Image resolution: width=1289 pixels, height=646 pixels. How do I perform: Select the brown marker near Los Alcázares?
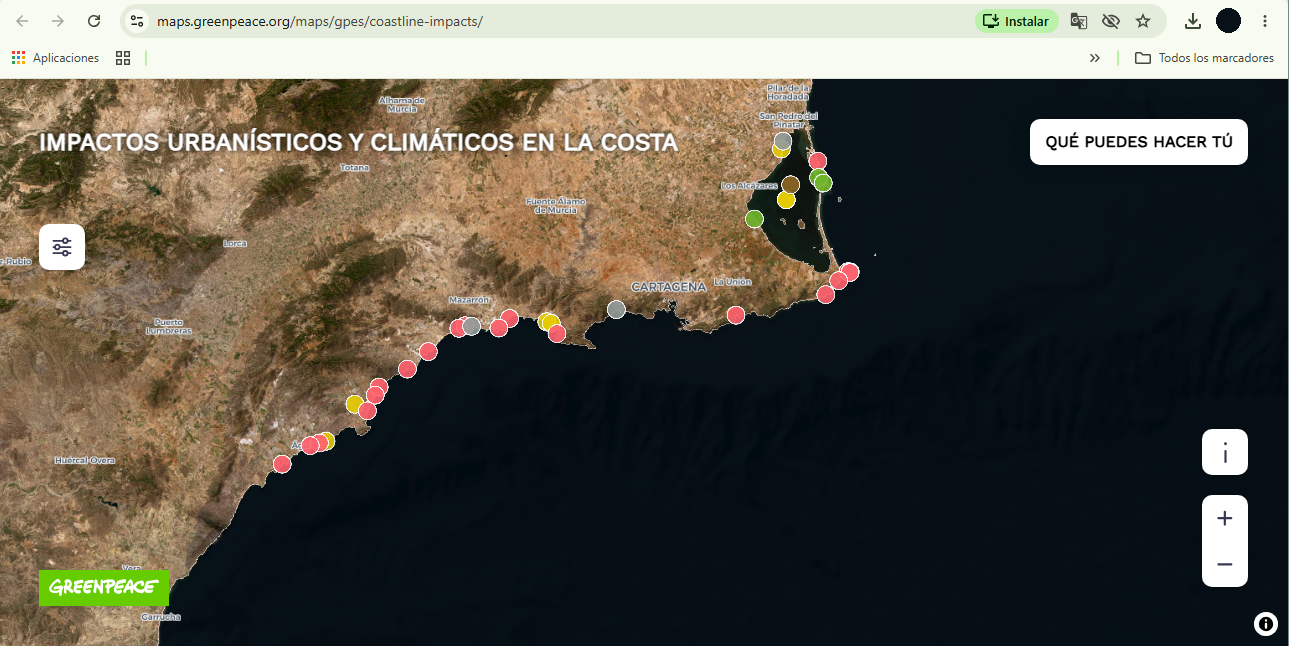[x=790, y=184]
